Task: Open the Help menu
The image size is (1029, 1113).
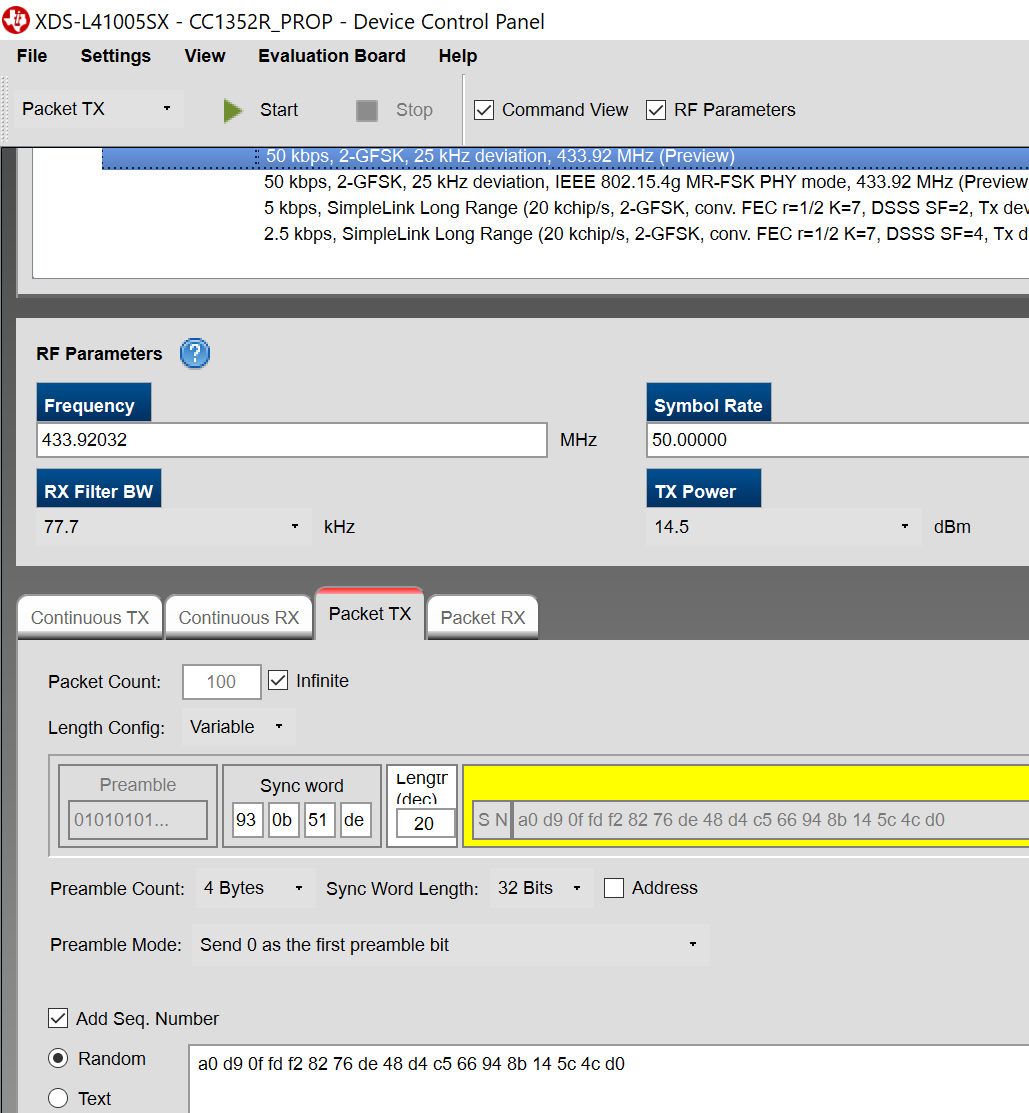Action: [x=458, y=56]
